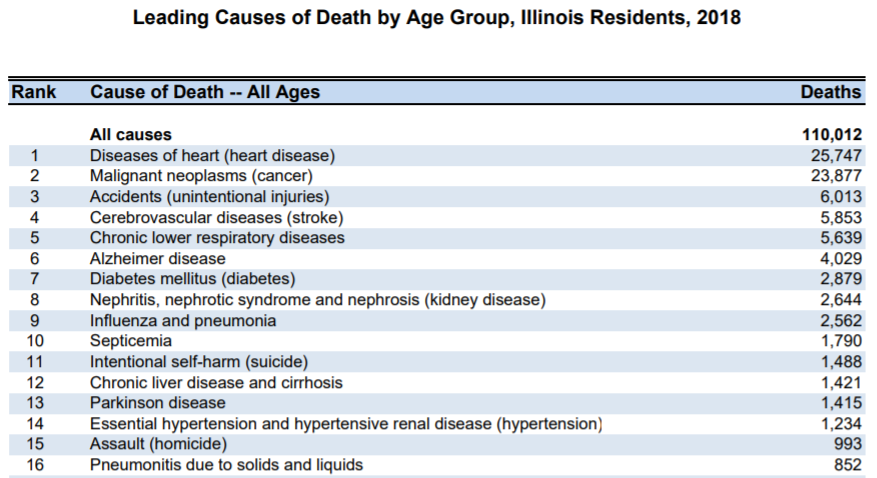
Task: Select the deaths value 25,747
Action: coord(836,155)
